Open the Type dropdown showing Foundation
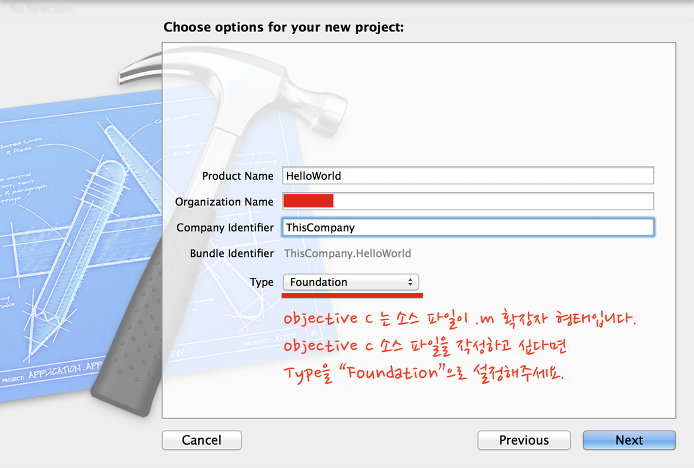Image resolution: width=694 pixels, height=468 pixels. point(351,282)
